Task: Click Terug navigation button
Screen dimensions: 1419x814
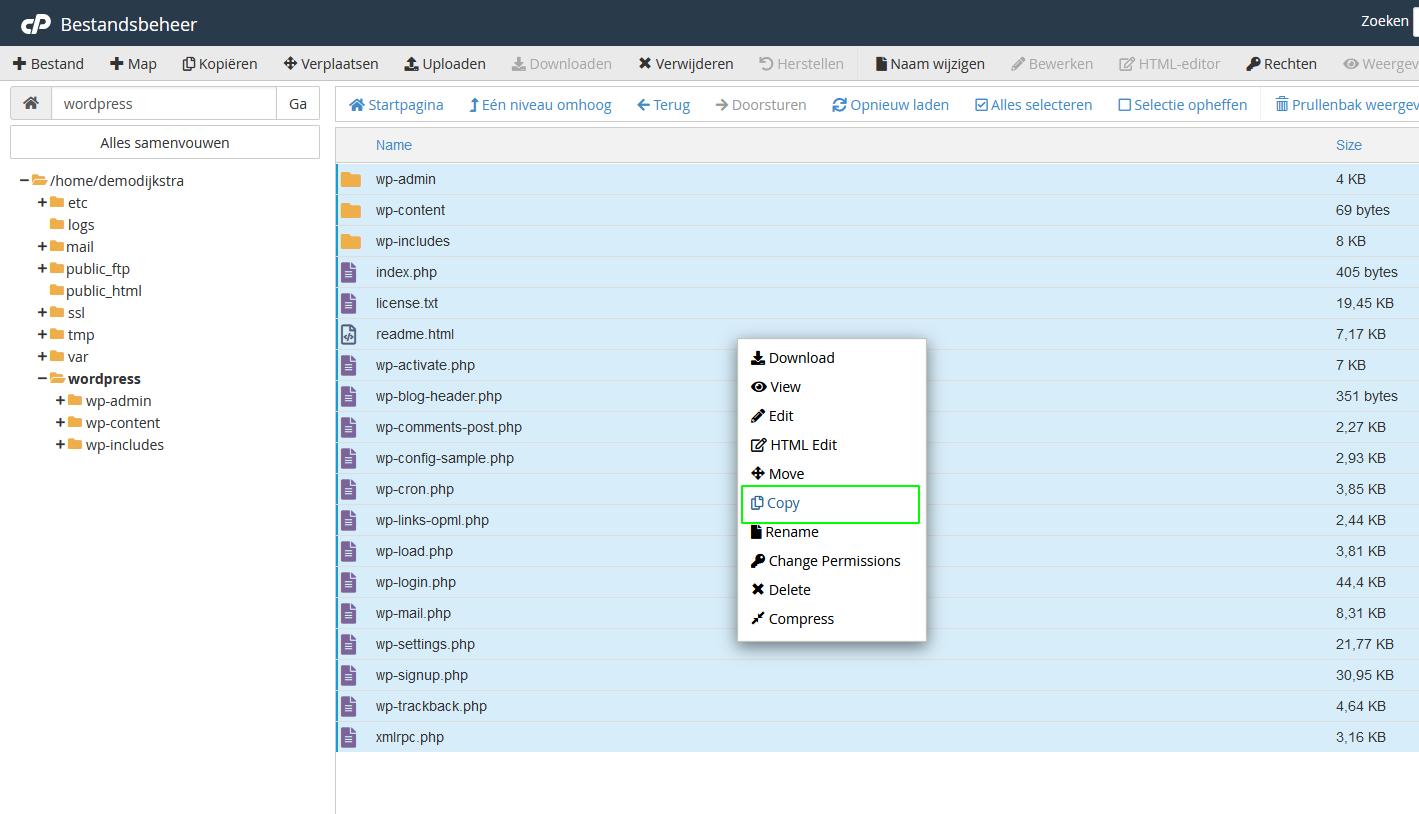Action: pos(663,104)
